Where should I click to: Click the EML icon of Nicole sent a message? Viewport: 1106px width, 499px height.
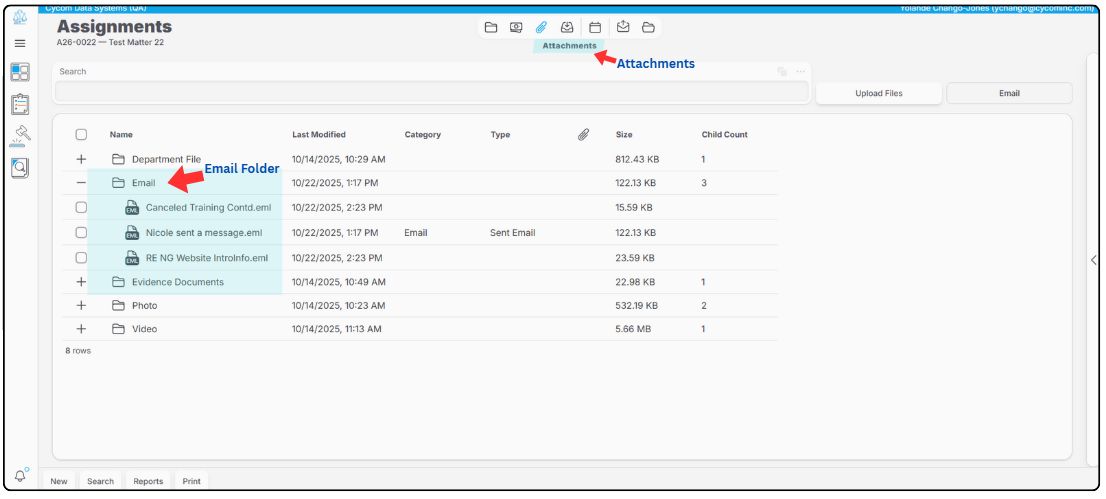pos(132,232)
